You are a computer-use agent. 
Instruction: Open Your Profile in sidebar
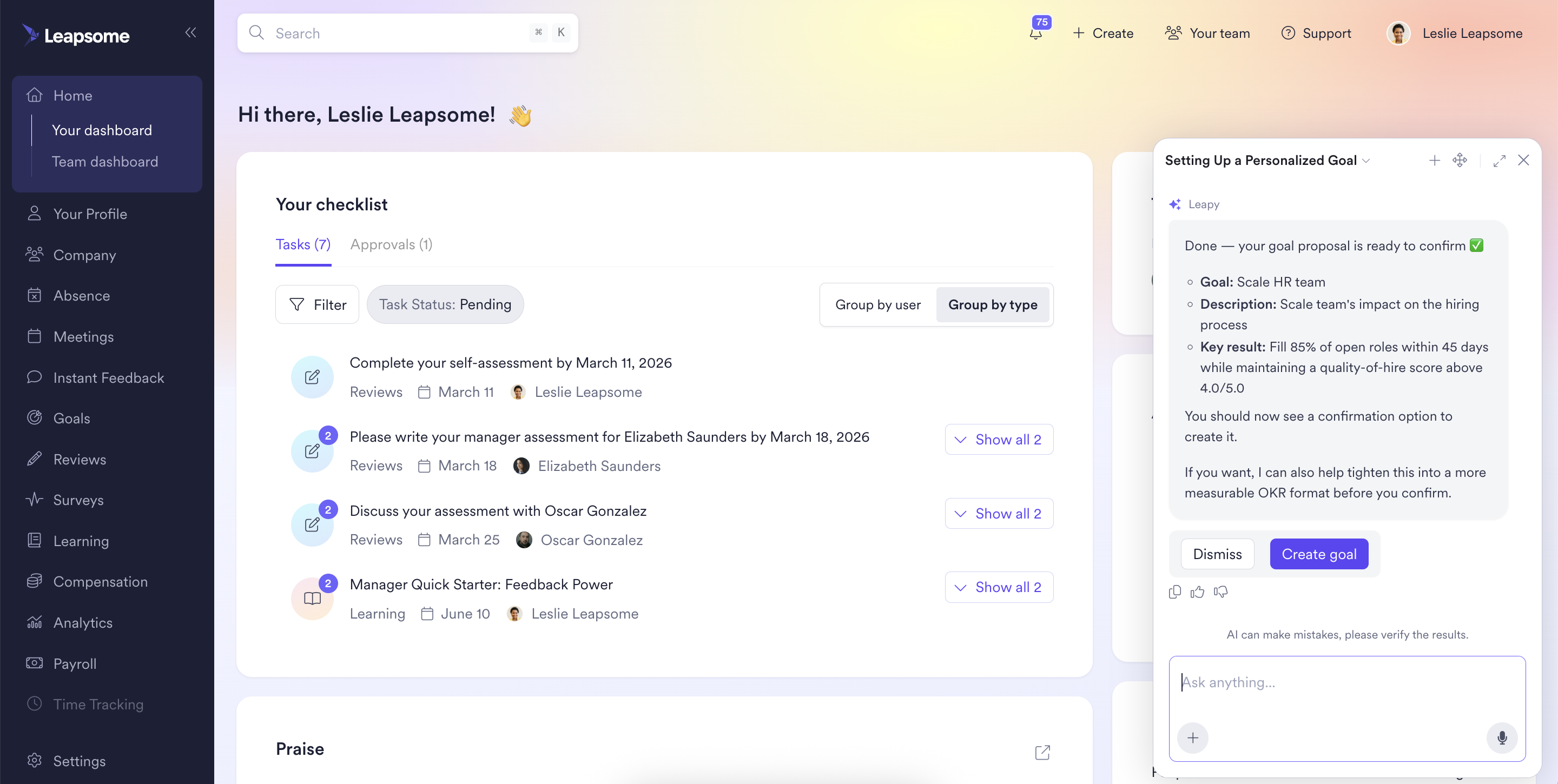pyautogui.click(x=90, y=214)
